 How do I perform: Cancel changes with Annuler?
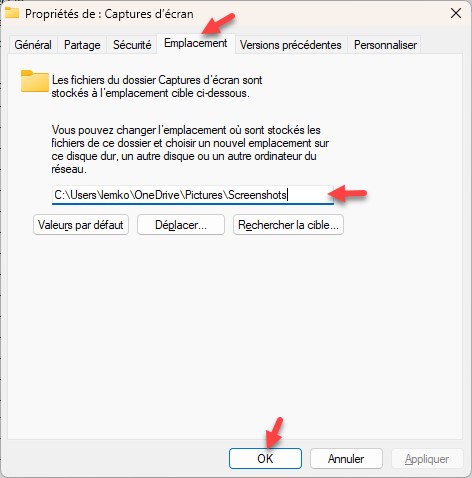346,459
